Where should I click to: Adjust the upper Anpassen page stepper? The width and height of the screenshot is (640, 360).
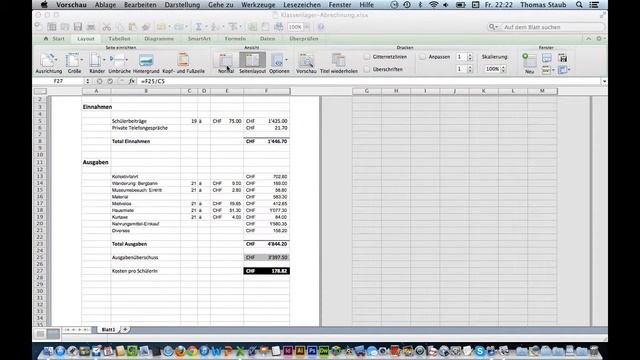tap(470, 57)
